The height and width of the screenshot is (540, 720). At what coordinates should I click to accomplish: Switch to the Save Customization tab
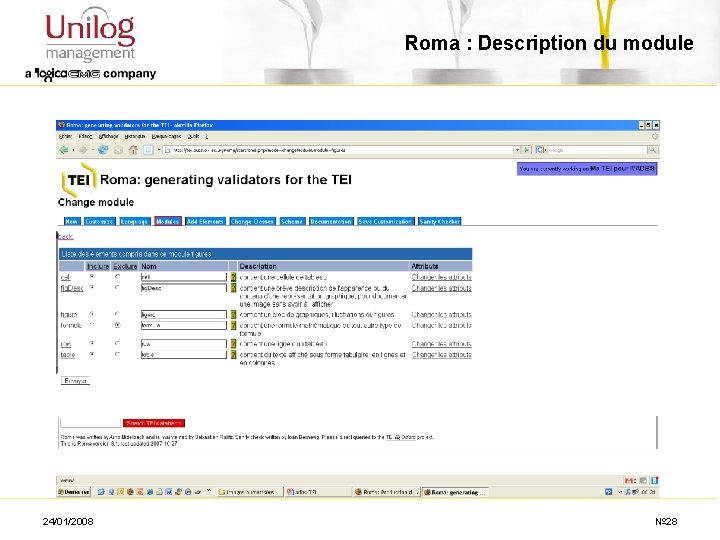click(386, 221)
